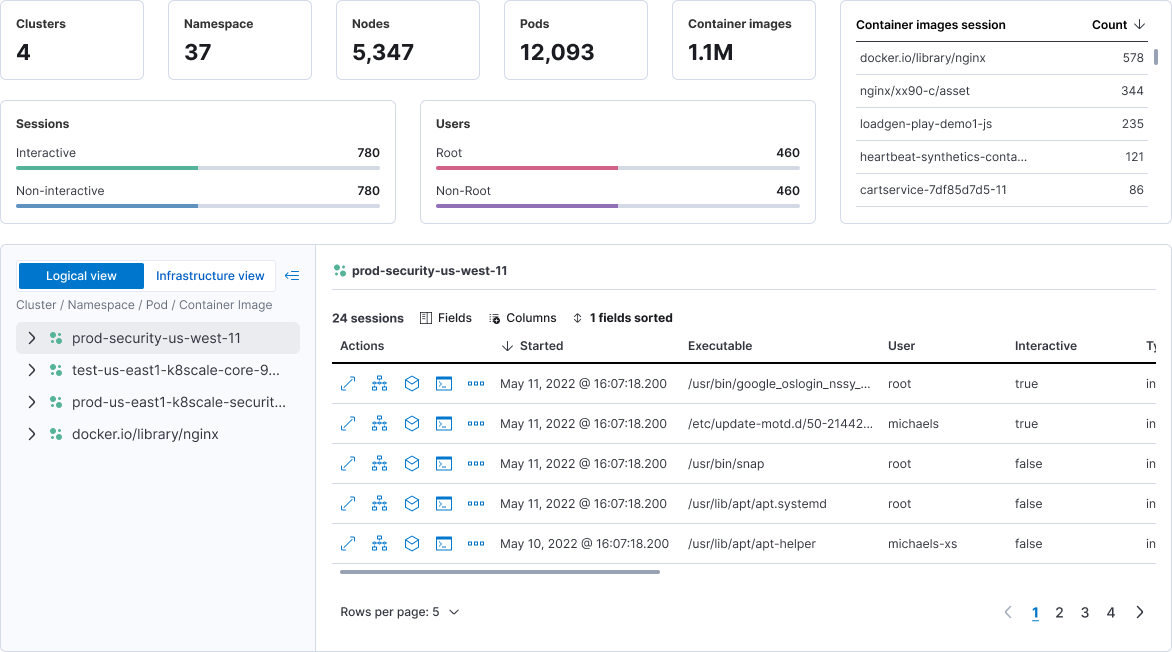Click the hierarchy tree icon in the michaels row
This screenshot has width=1172, height=652.
380,424
